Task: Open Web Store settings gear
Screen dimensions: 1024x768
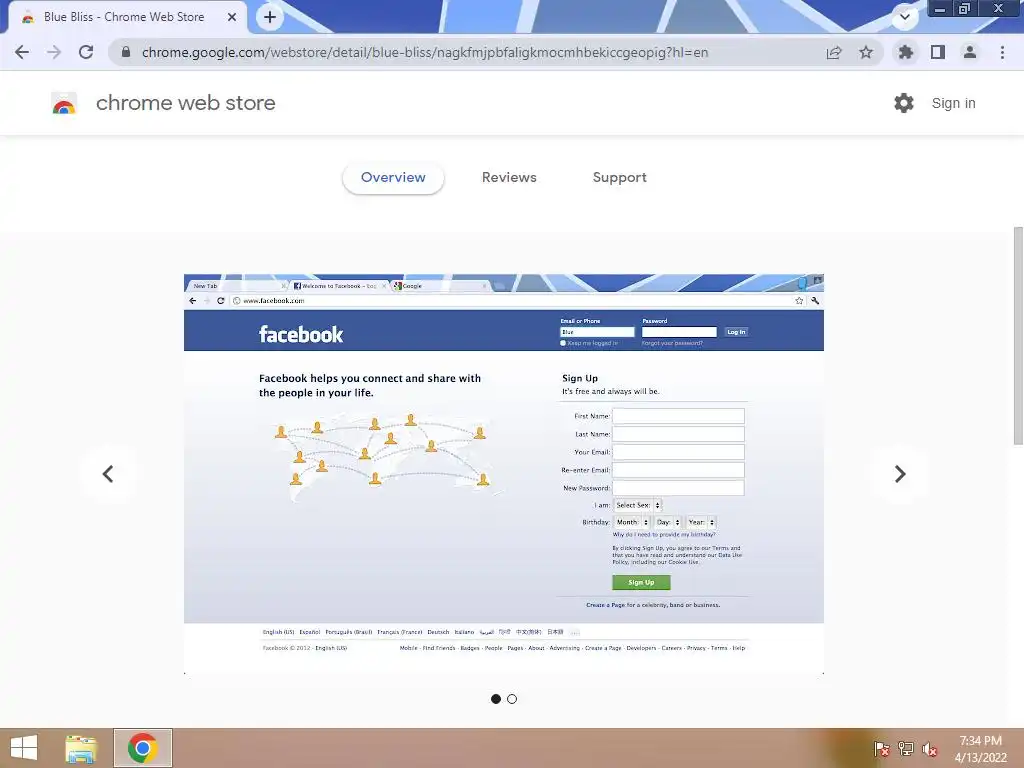Action: (x=904, y=103)
